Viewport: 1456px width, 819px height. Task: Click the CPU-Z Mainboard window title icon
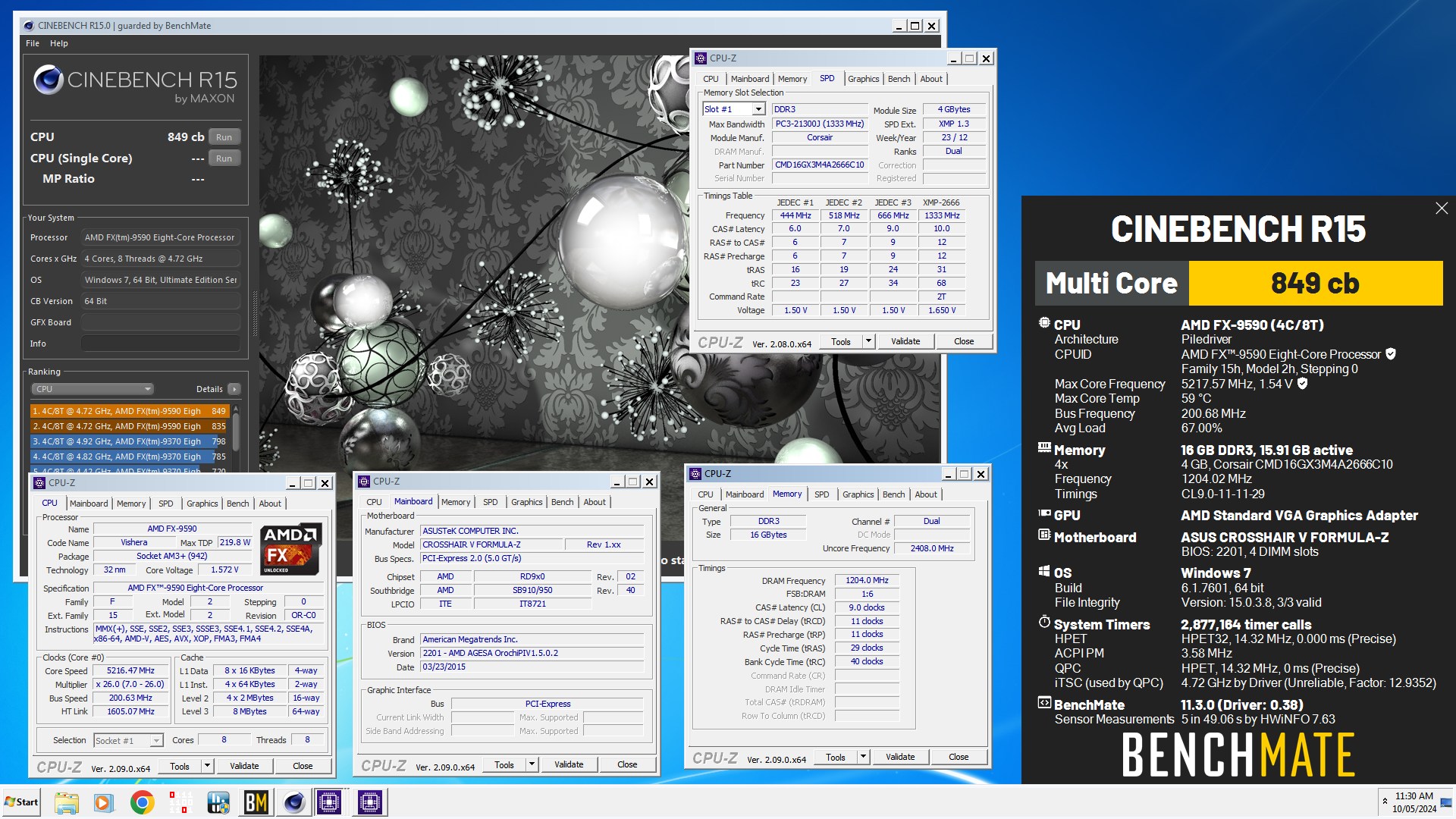(x=365, y=482)
